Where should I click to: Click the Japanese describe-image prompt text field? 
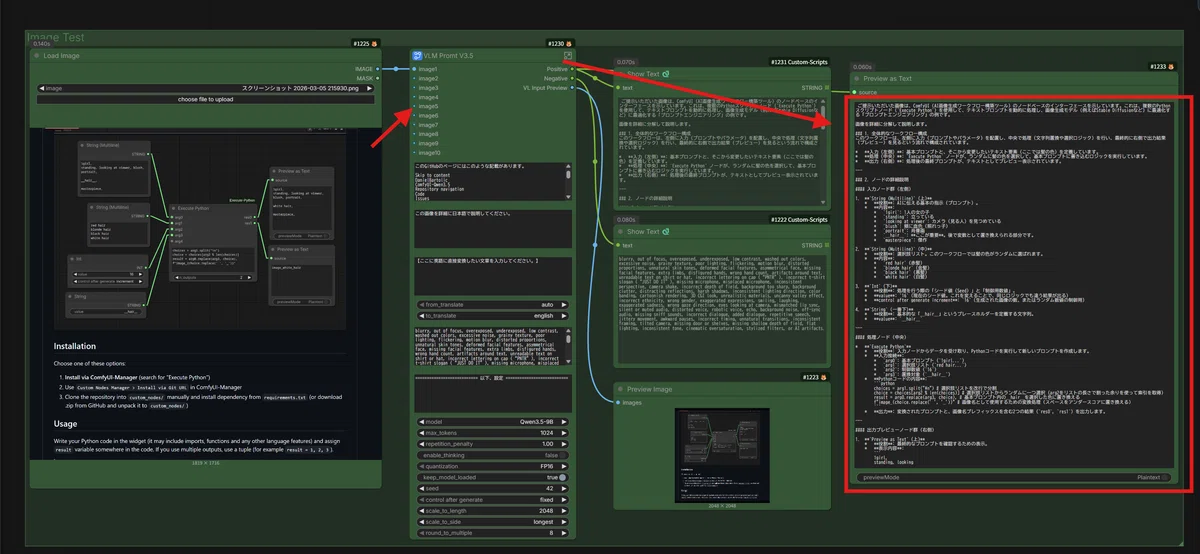click(x=493, y=228)
